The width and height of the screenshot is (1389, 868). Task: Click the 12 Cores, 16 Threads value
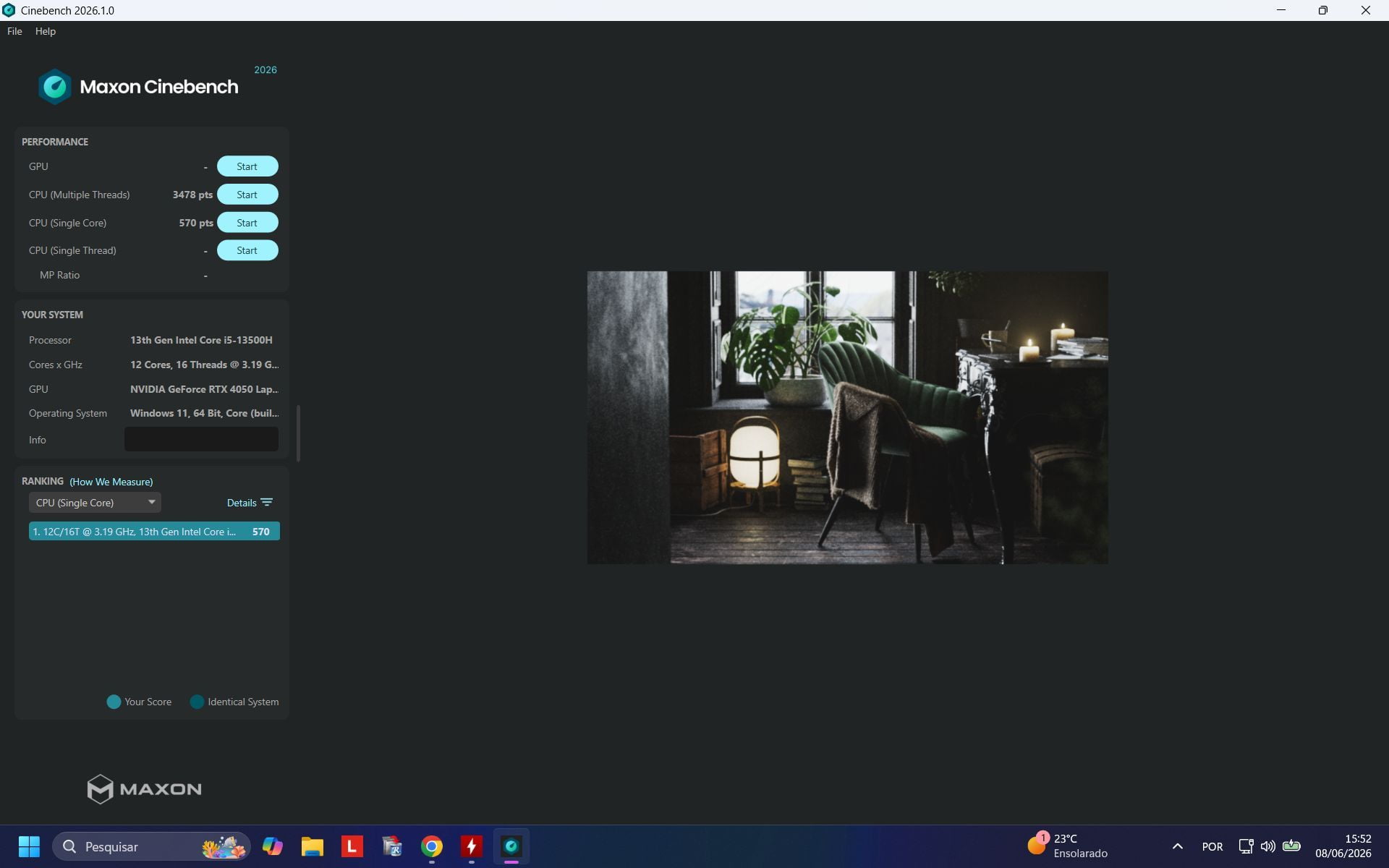(204, 365)
